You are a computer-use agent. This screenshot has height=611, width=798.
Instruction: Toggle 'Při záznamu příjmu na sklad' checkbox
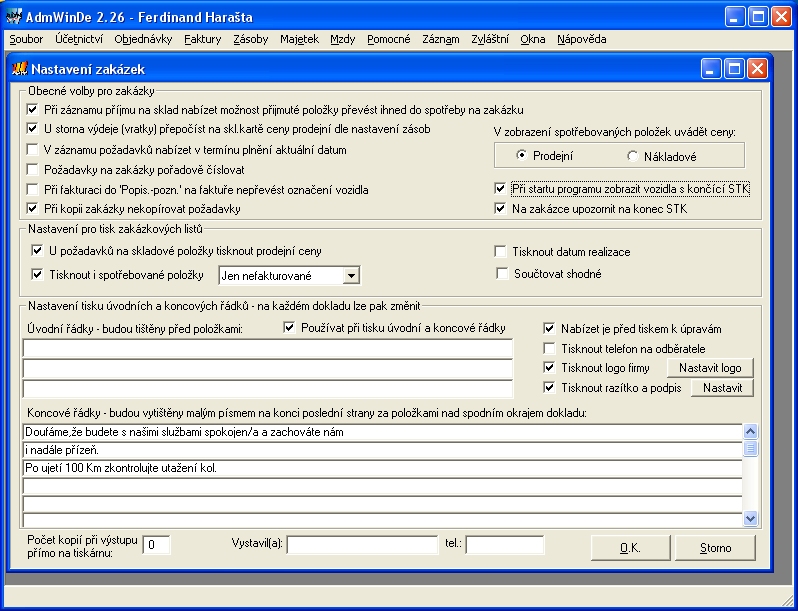(33, 109)
